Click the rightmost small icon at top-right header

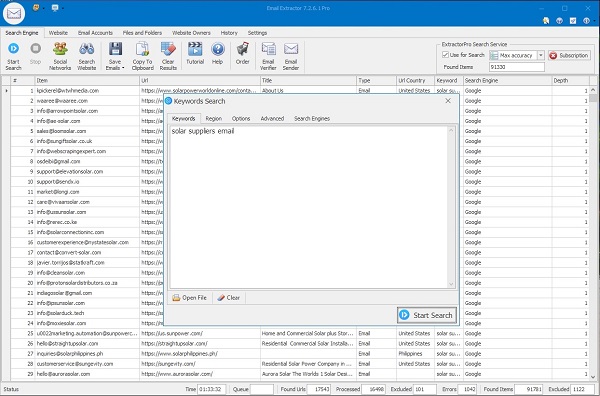click(586, 21)
